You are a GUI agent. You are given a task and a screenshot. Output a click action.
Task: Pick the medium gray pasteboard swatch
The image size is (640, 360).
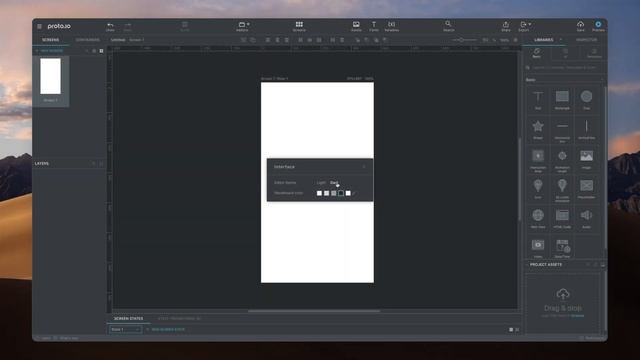[x=333, y=193]
